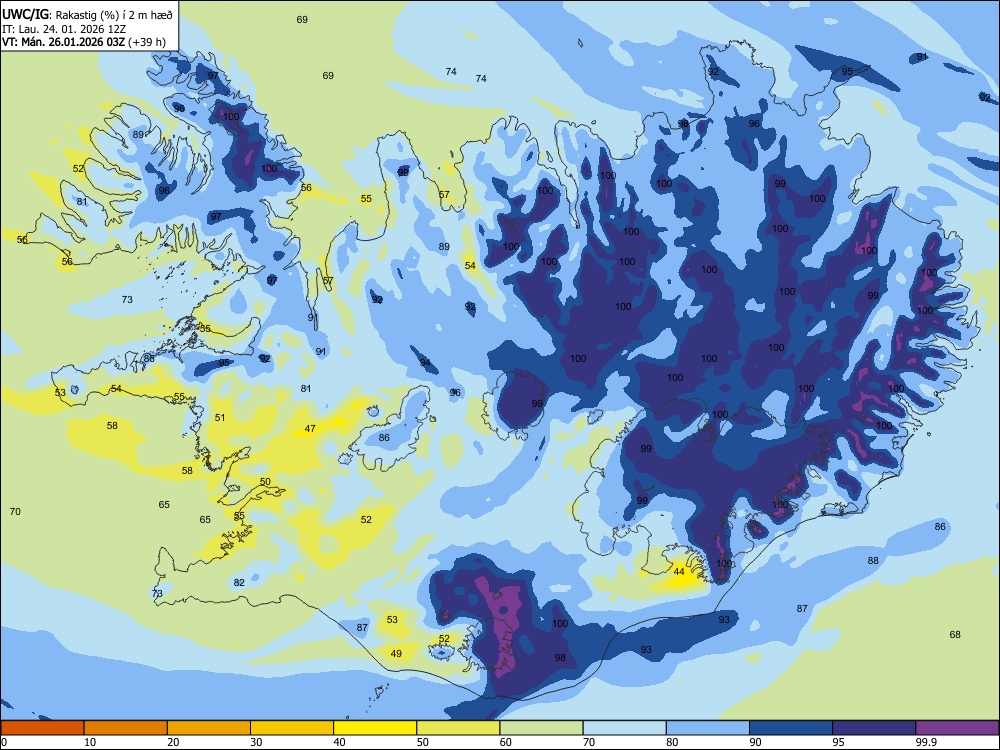Click the humidity value '47' on the map
Viewport: 1000px width, 750px height.
(x=310, y=429)
